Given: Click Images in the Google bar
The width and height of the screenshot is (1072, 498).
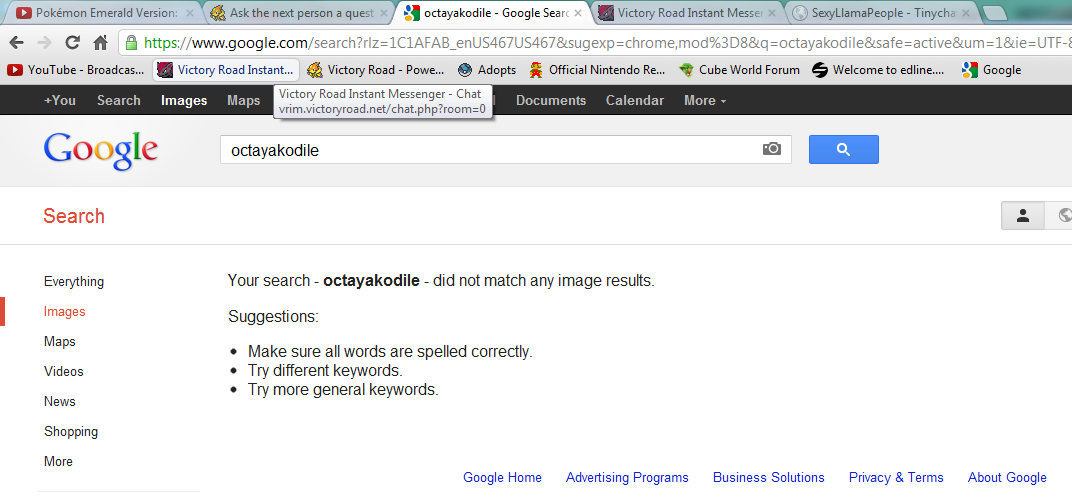Looking at the screenshot, I should [184, 101].
